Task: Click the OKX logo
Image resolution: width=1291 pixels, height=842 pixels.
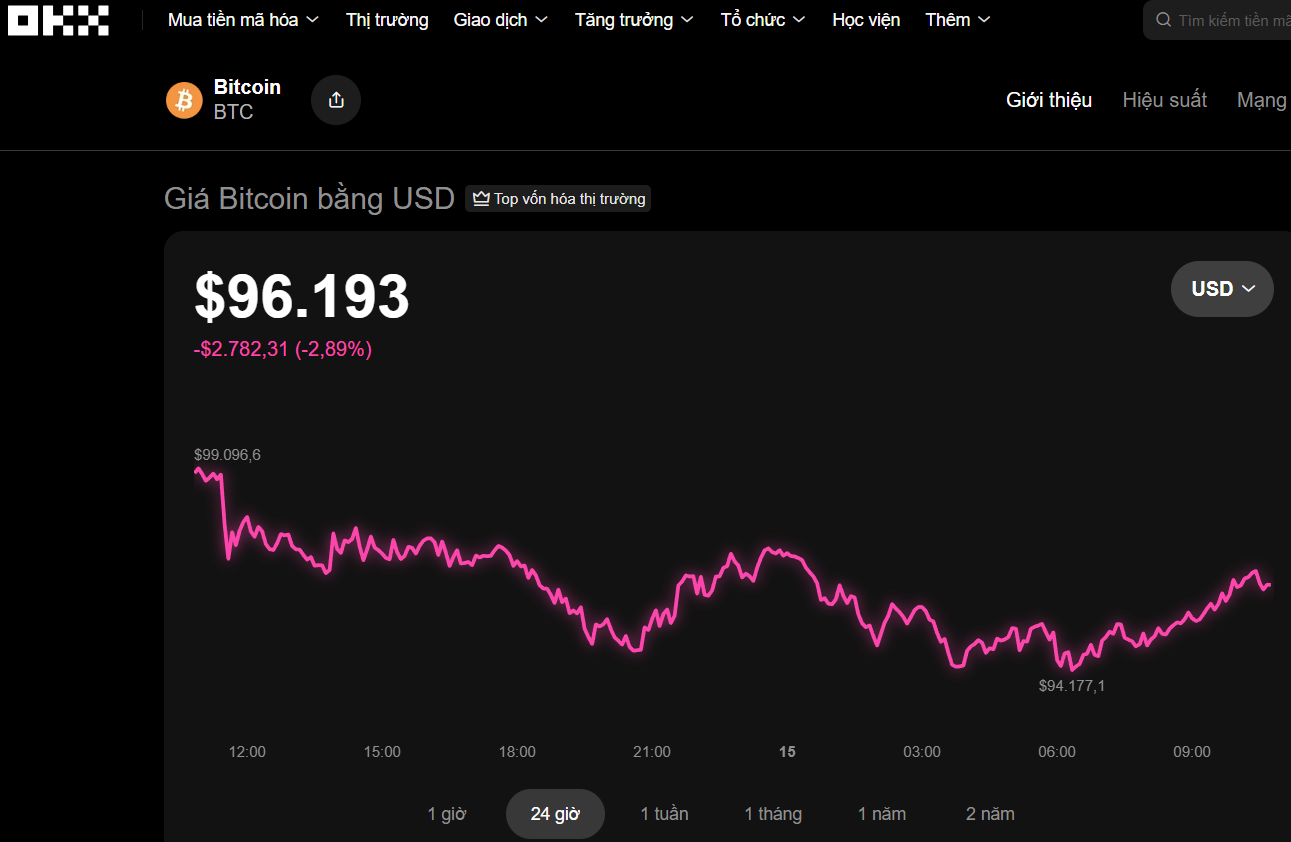Action: pos(57,19)
